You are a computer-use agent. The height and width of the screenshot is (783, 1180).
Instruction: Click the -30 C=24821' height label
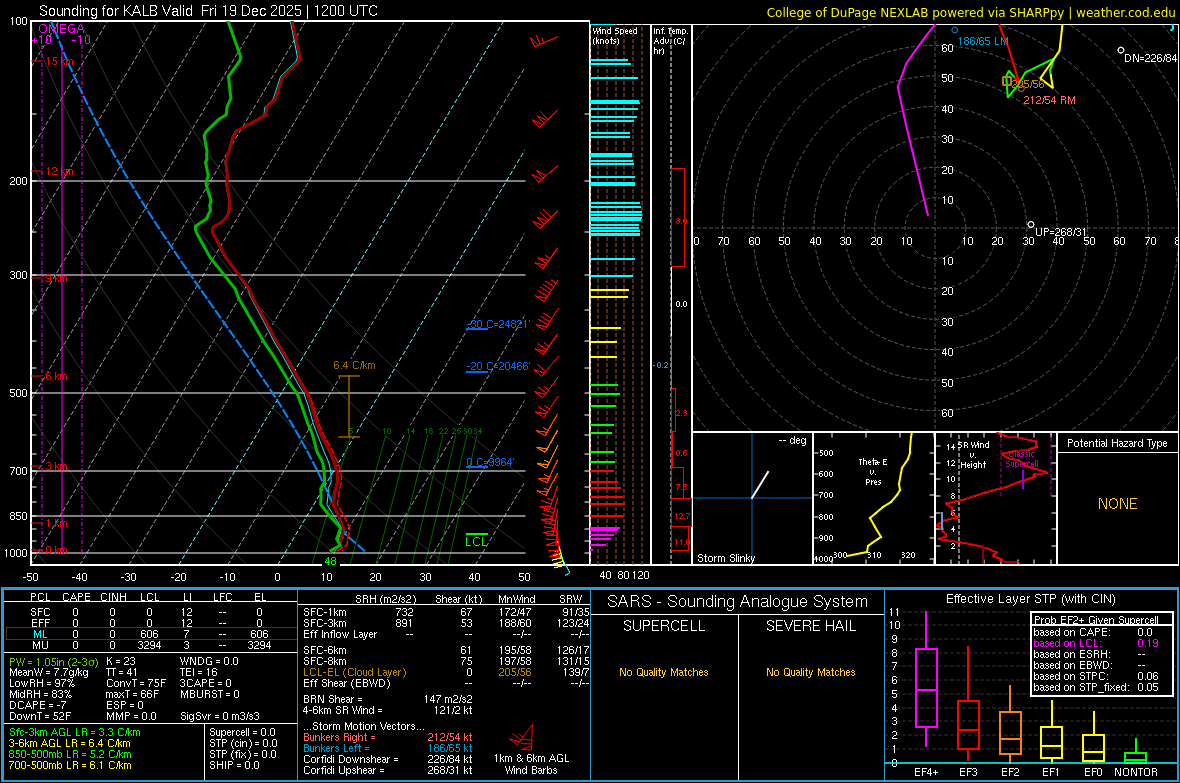pyautogui.click(x=498, y=324)
